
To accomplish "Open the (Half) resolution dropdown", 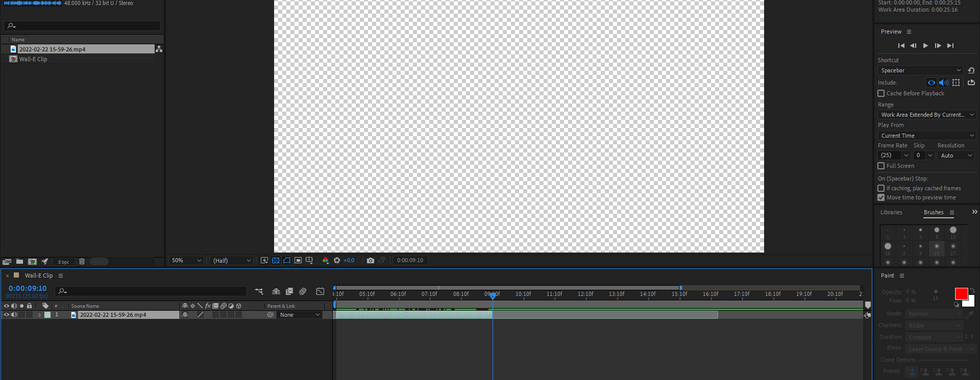I will tap(231, 261).
